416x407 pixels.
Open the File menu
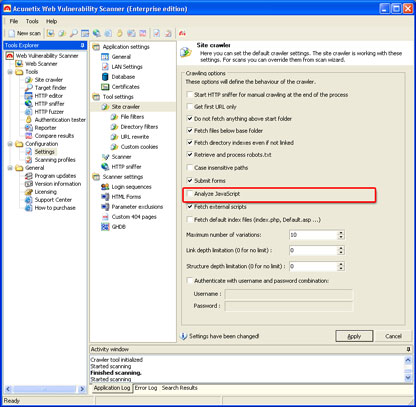click(14, 21)
